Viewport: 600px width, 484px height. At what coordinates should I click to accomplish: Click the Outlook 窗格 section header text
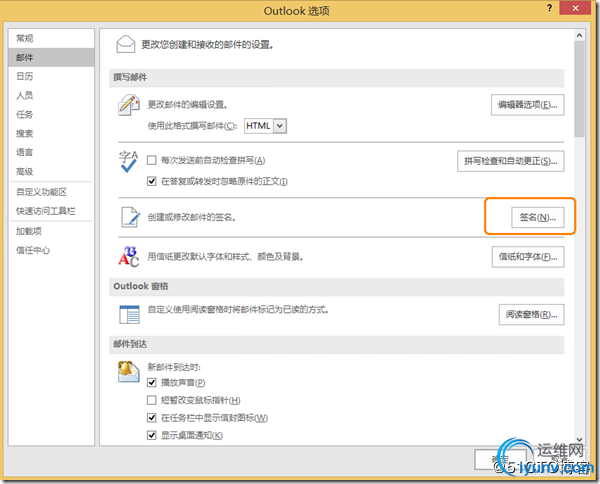click(x=140, y=286)
